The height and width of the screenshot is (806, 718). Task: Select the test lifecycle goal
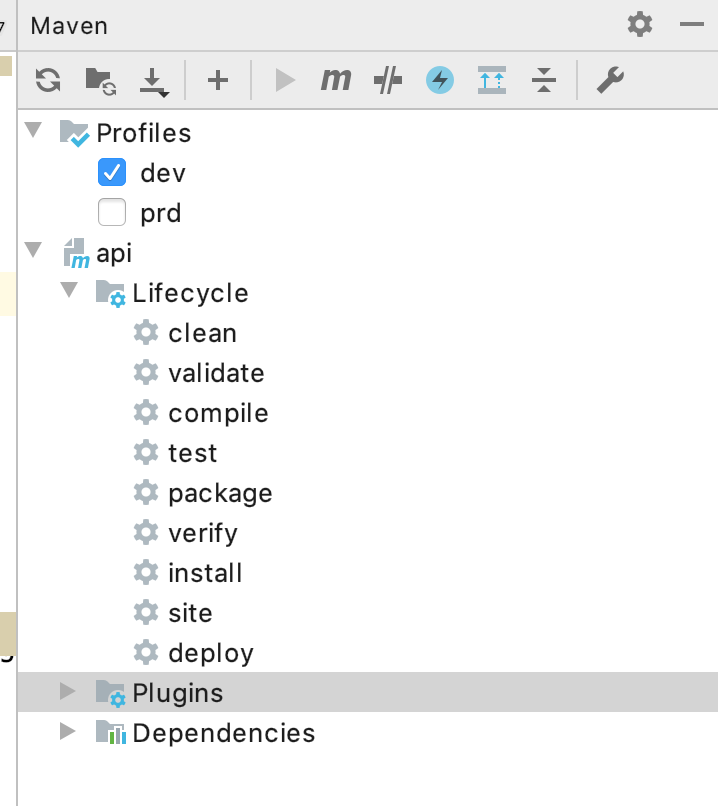click(x=193, y=453)
